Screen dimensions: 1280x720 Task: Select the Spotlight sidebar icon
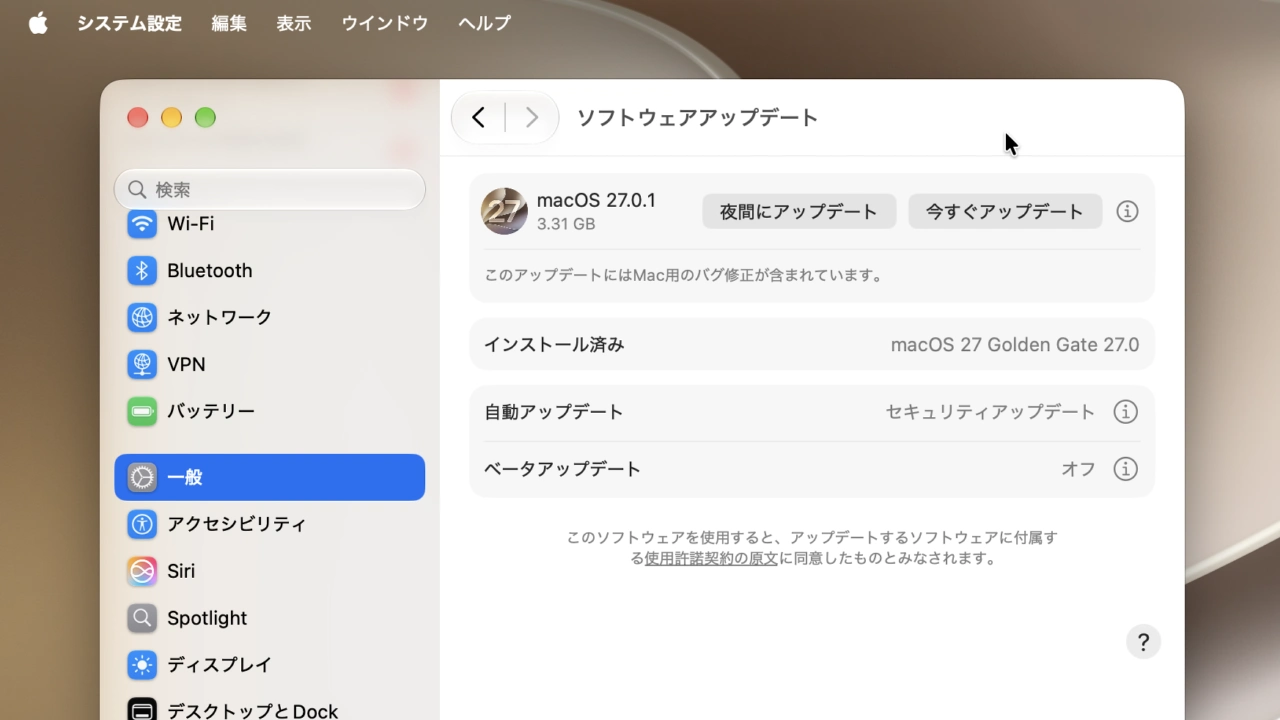142,618
